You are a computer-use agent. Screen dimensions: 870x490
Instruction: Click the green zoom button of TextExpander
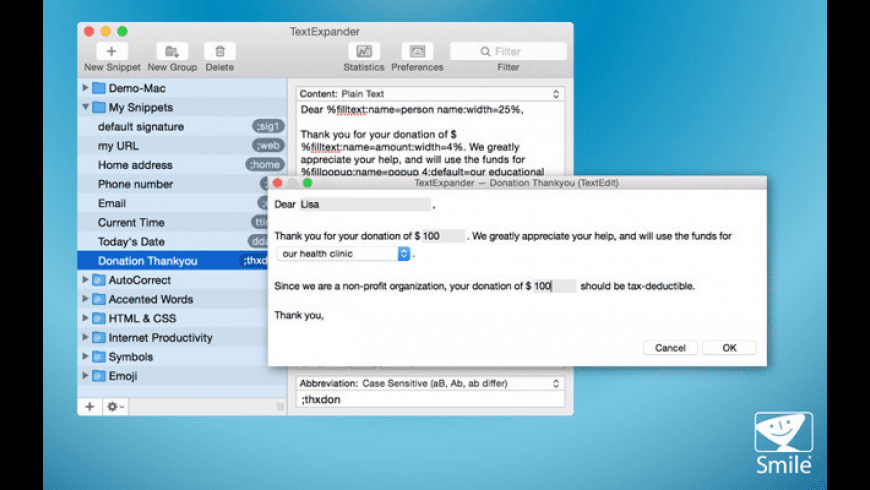[122, 31]
